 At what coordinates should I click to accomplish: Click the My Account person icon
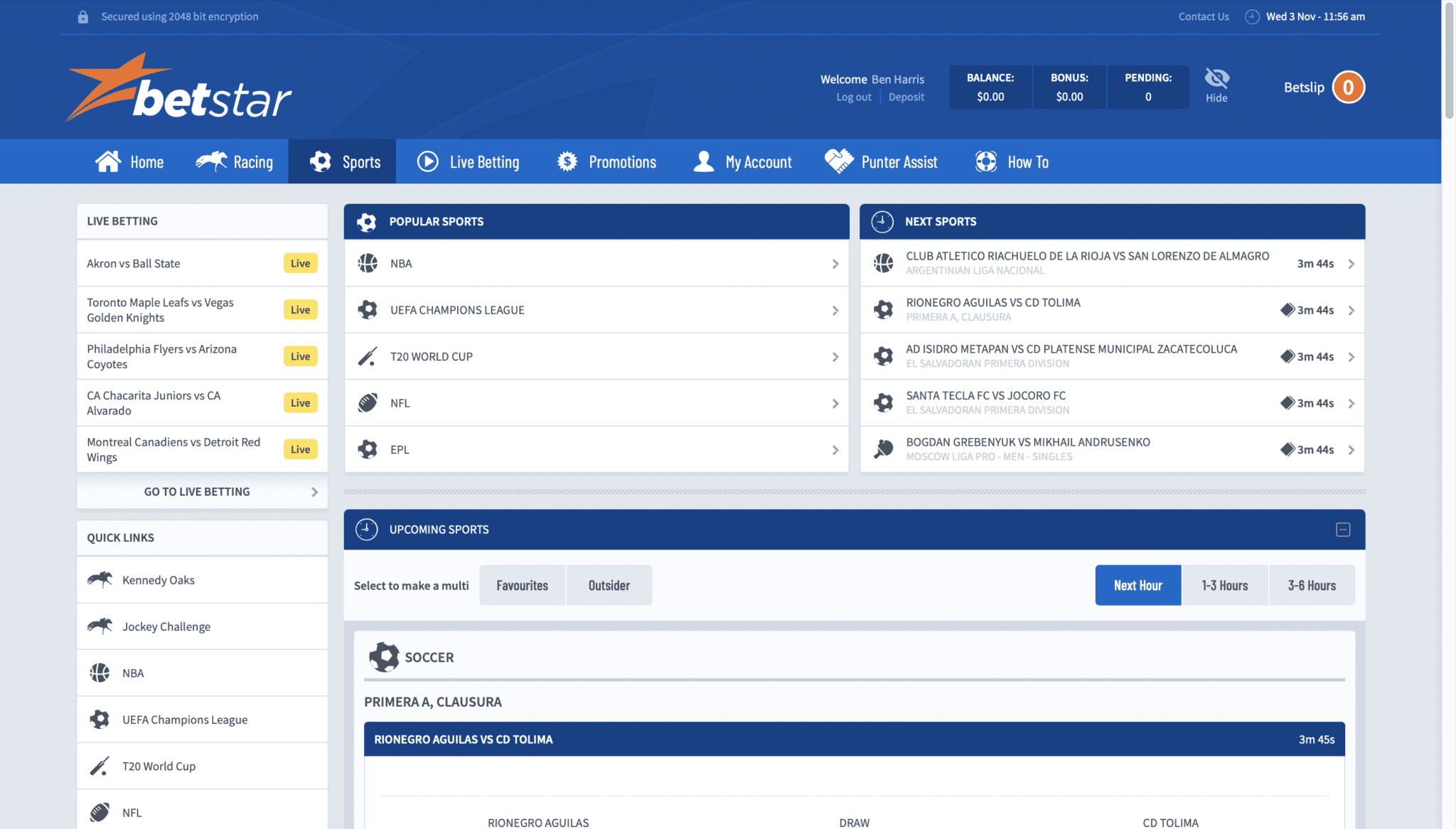click(704, 161)
